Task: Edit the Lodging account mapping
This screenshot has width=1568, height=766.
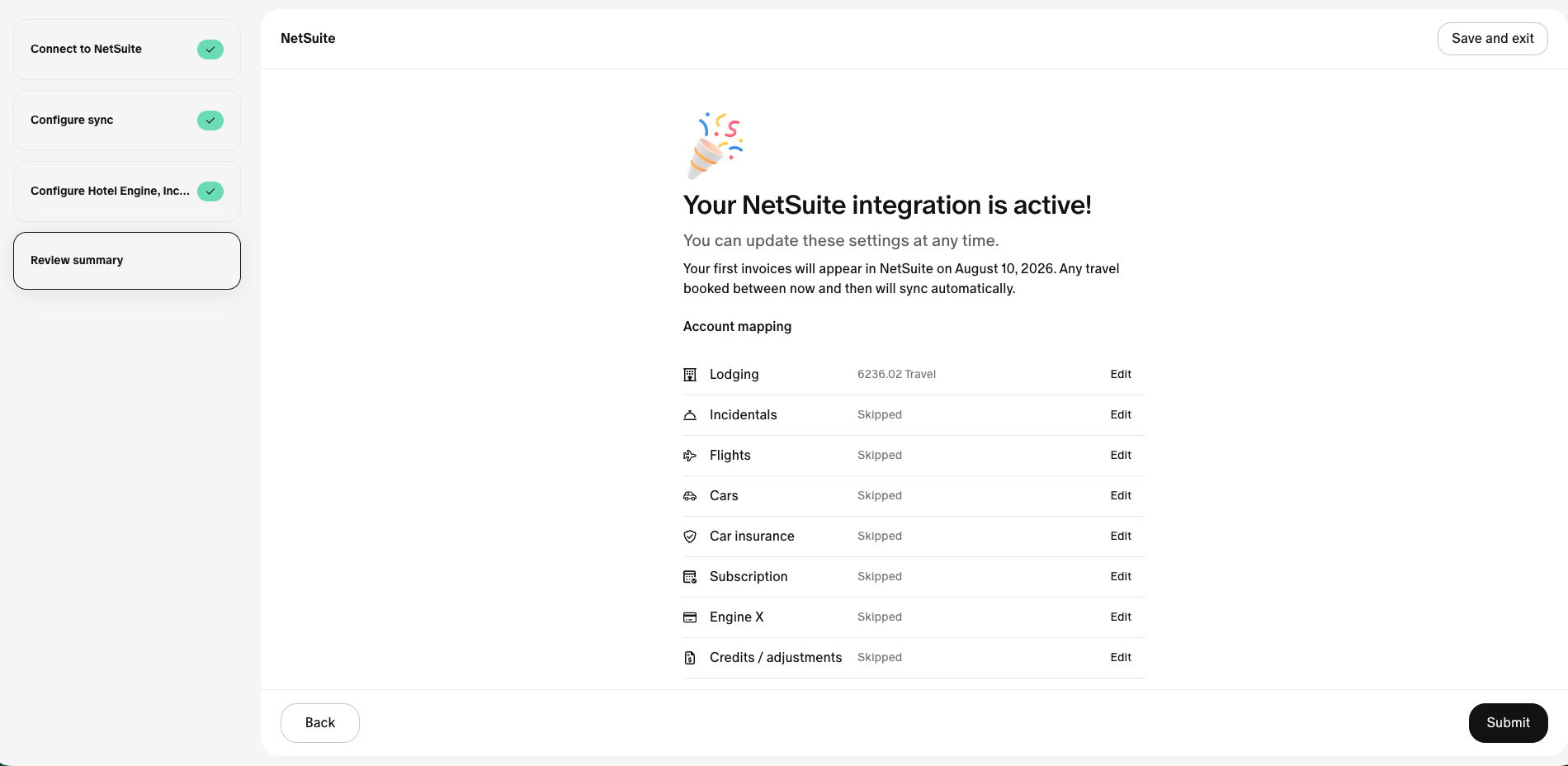Action: 1121,374
